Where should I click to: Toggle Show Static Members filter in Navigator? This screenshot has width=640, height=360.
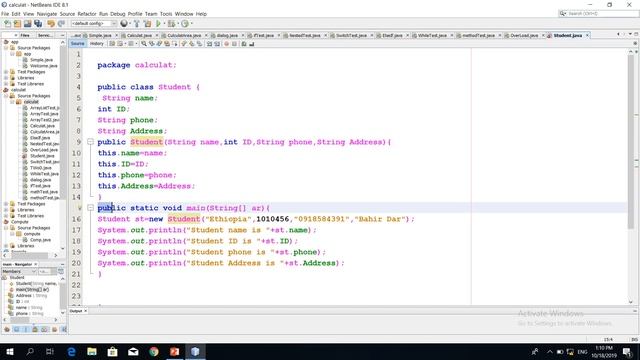point(26,329)
